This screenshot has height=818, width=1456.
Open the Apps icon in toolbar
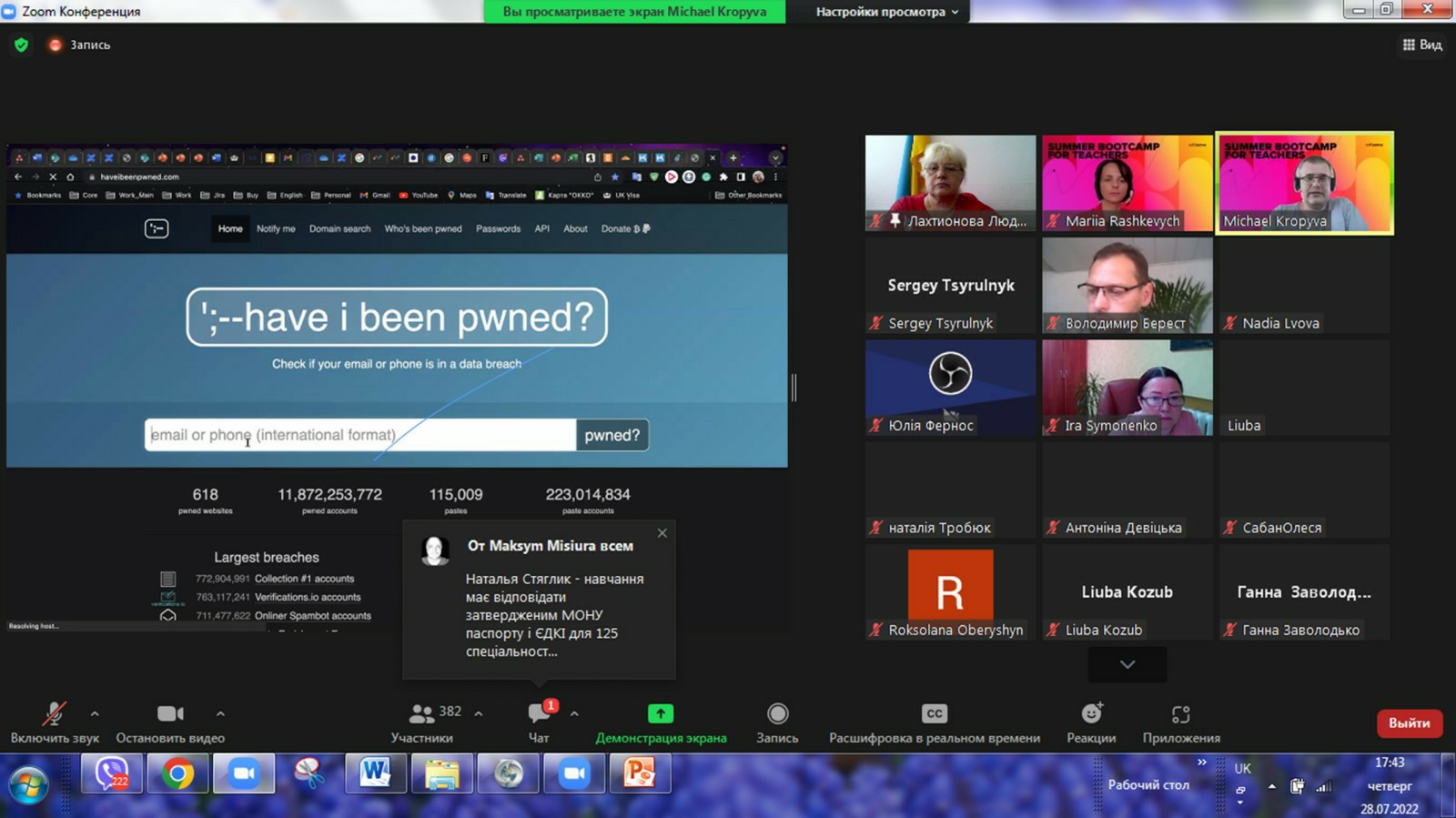pos(1180,714)
